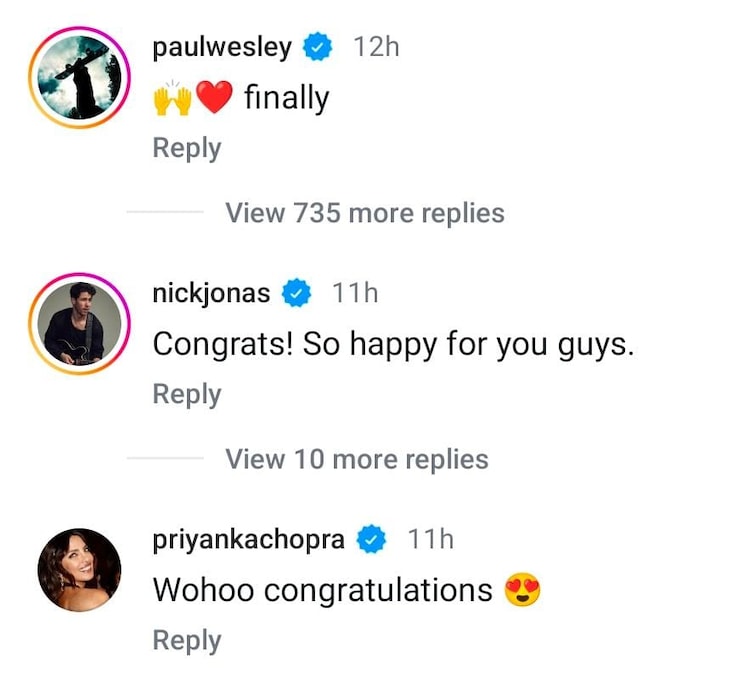Reply to paulwesley's comment
This screenshot has width=750, height=681.
(186, 148)
